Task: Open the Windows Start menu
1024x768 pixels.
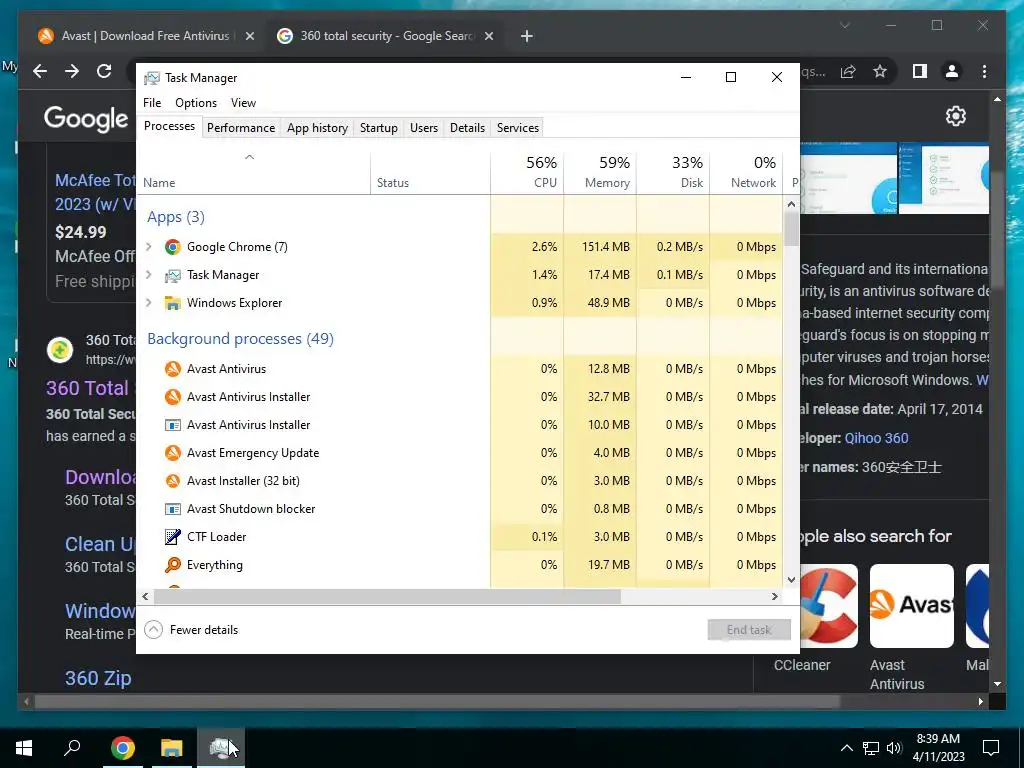Action: tap(24, 748)
